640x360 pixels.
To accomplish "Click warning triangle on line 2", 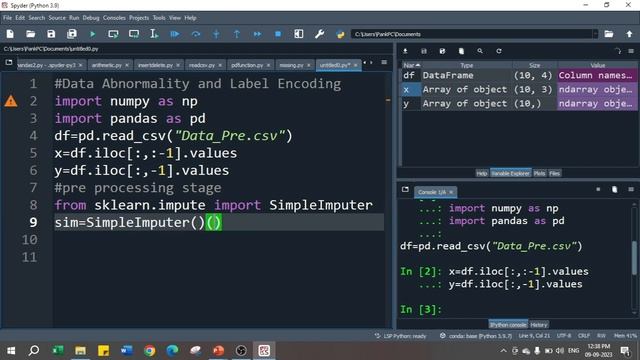I will [x=11, y=101].
